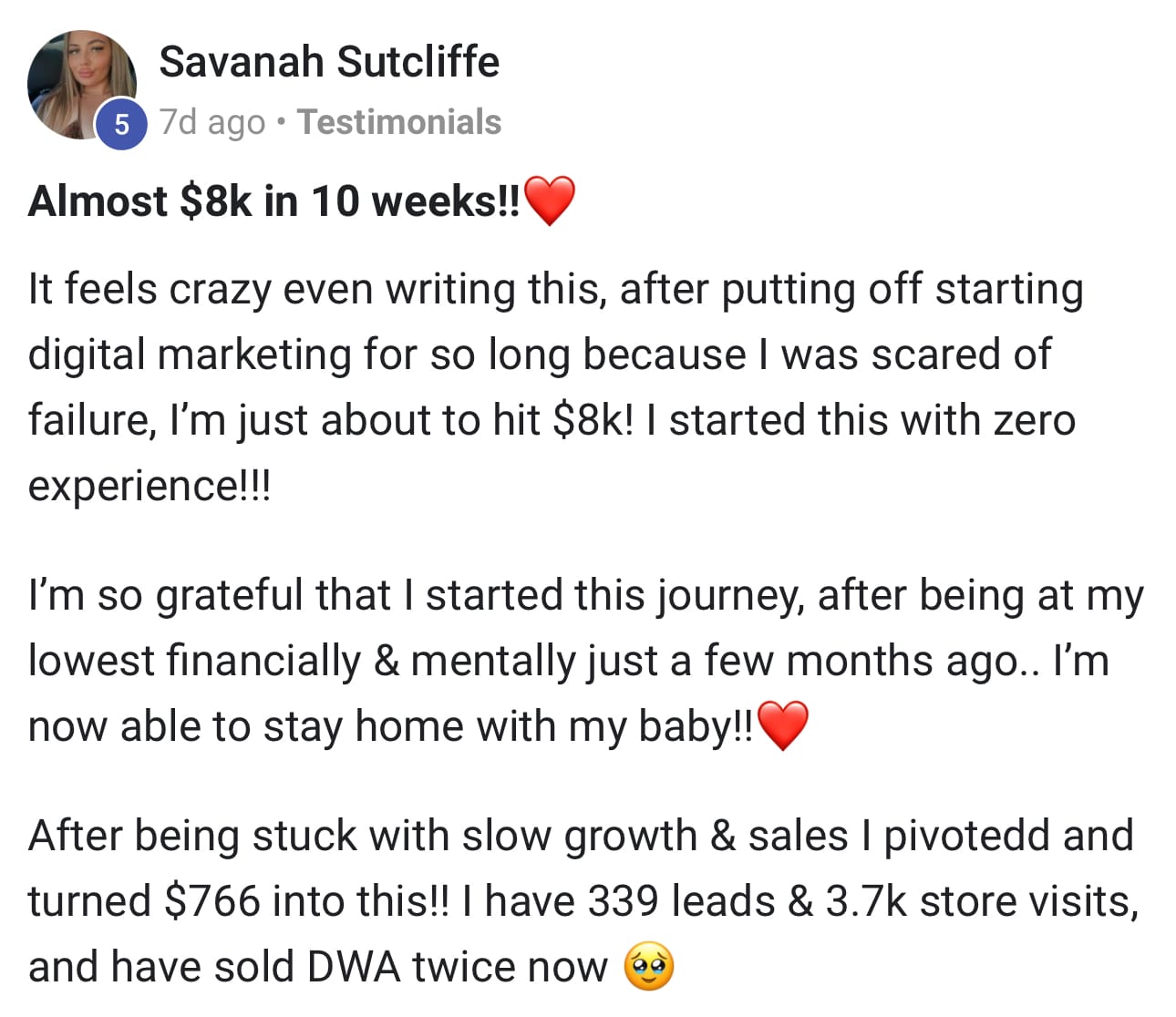Open the Testimonials category link
Image resolution: width=1176 pixels, height=1017 pixels.
tap(399, 122)
